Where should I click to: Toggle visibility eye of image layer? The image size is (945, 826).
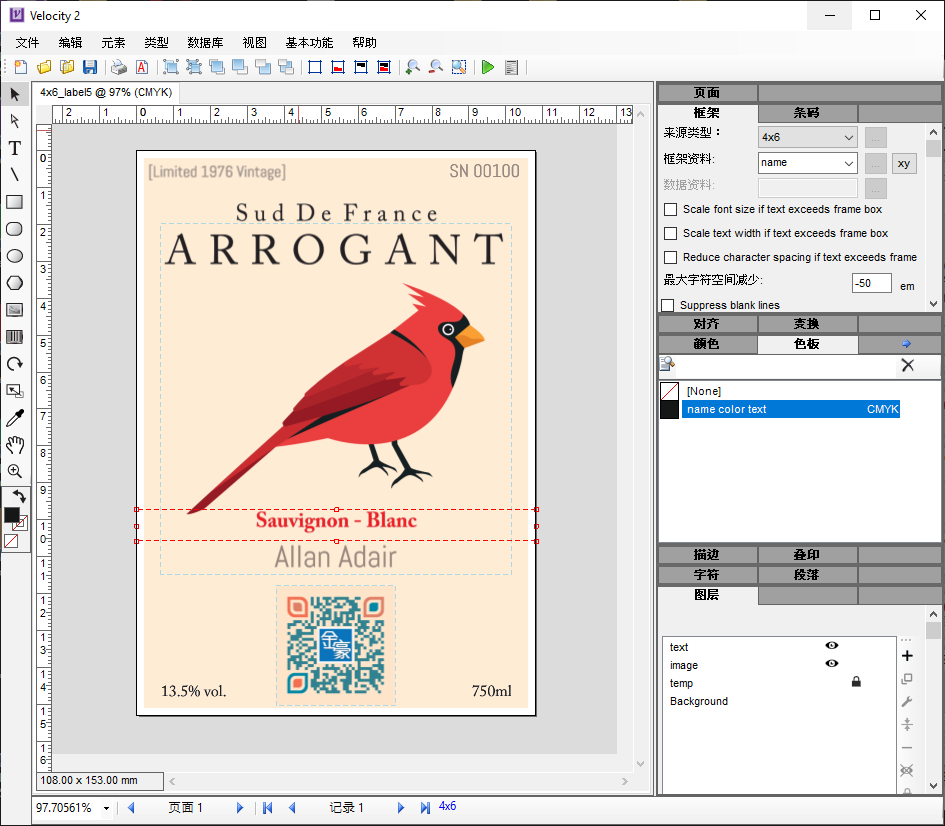coord(831,664)
